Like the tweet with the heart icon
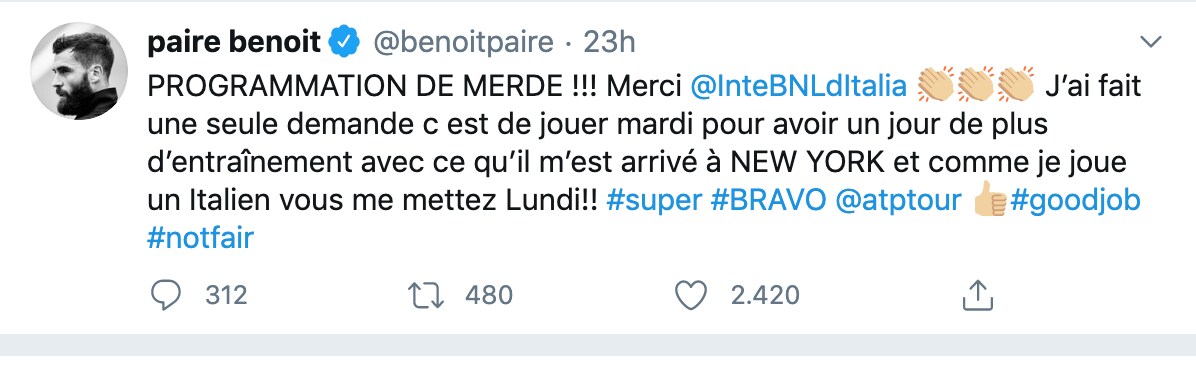The height and width of the screenshot is (374, 1196). coord(692,295)
